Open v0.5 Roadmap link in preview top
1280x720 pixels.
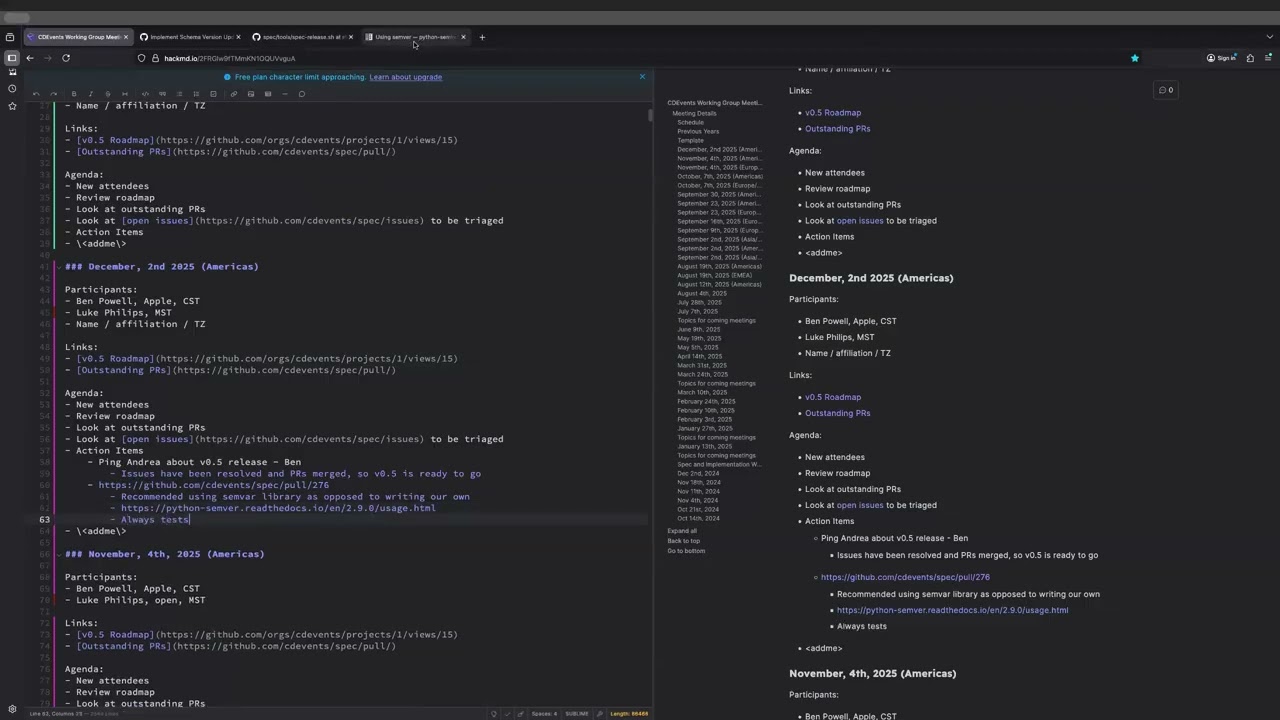833,113
